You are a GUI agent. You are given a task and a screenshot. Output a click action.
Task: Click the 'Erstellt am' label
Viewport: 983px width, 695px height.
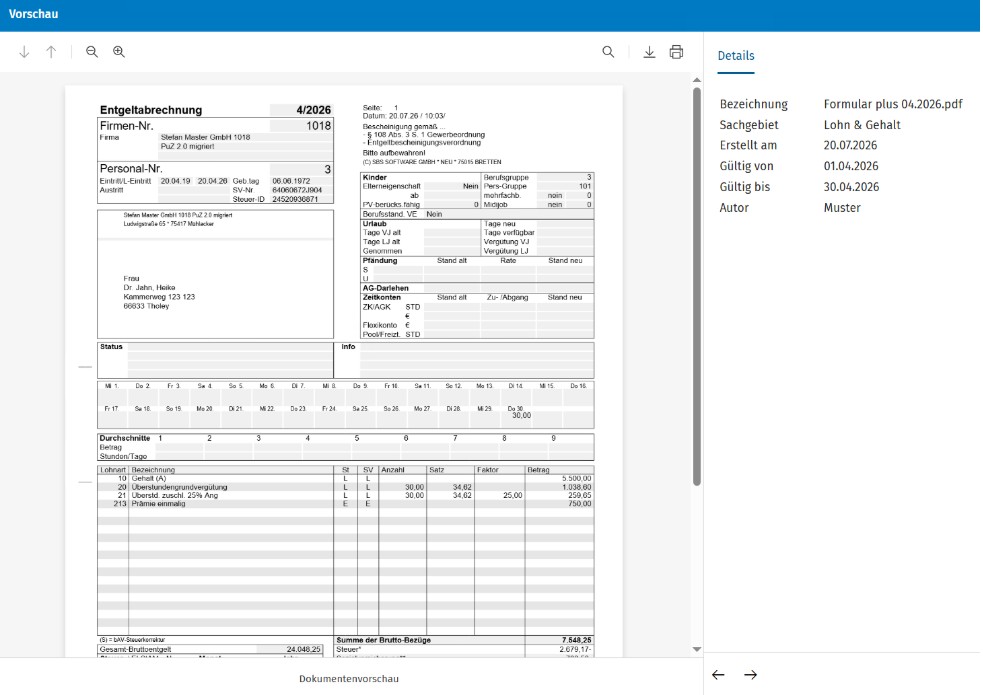click(x=748, y=145)
